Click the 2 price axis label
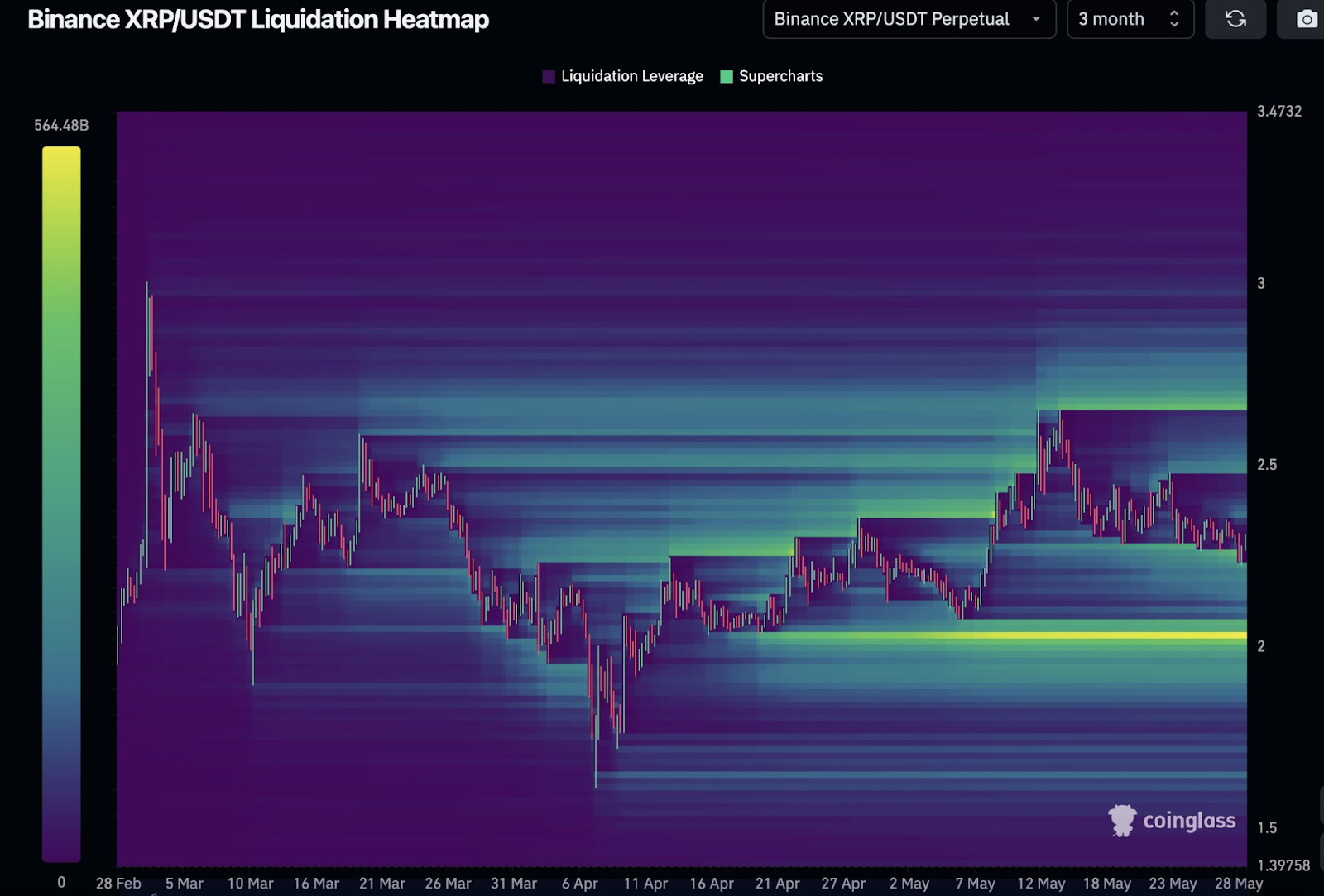Screen dimensions: 1324x896 point(1261,646)
